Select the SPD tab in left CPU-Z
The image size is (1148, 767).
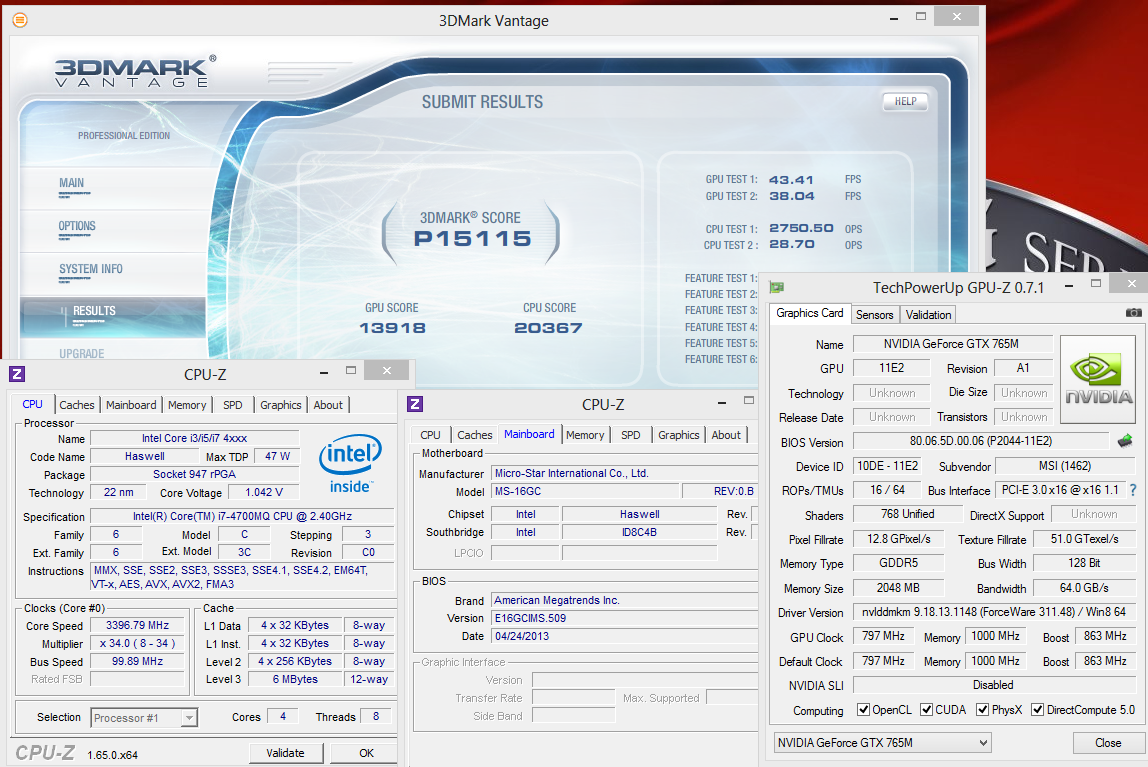pos(233,405)
